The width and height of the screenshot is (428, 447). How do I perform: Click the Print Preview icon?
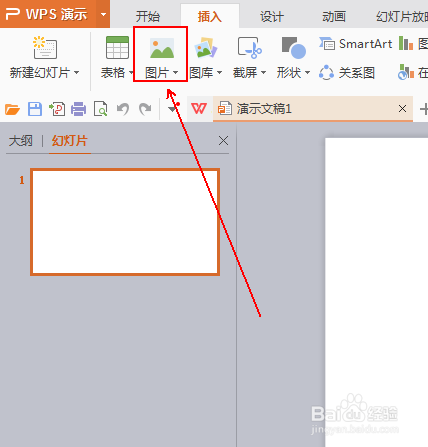[x=100, y=109]
